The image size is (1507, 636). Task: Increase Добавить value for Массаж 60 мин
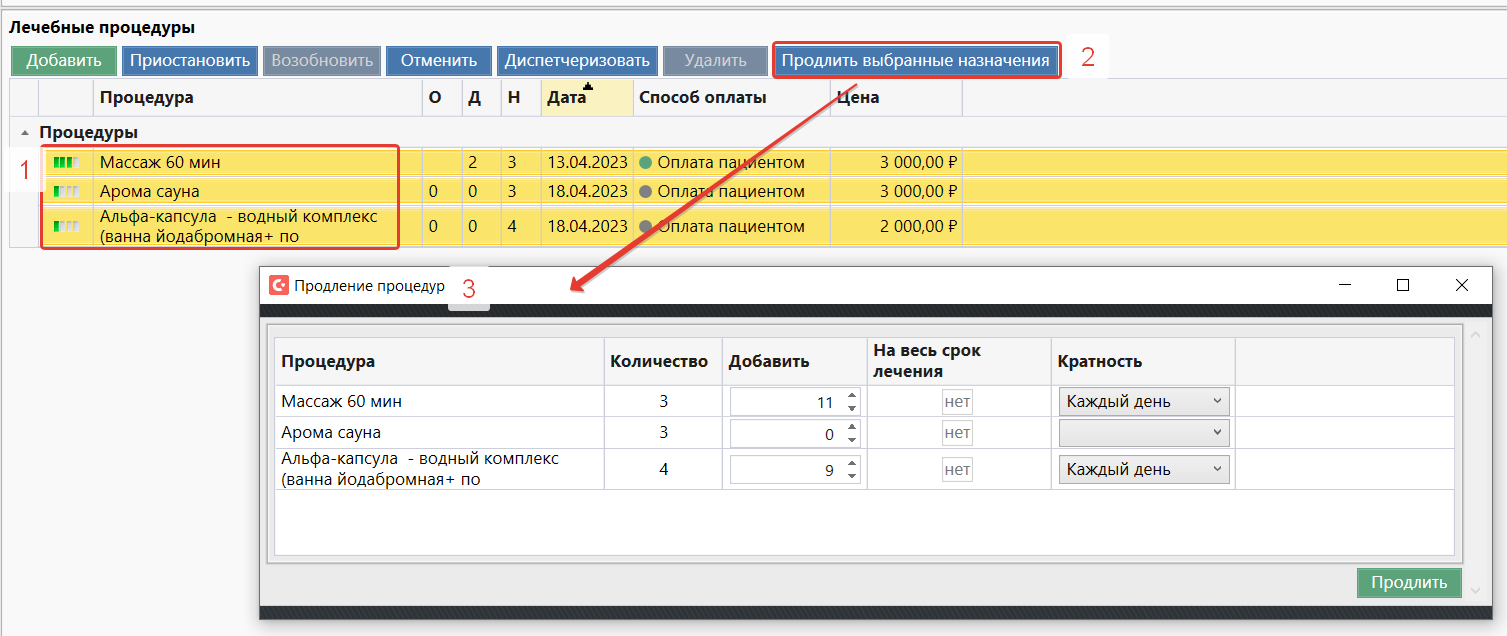852,396
